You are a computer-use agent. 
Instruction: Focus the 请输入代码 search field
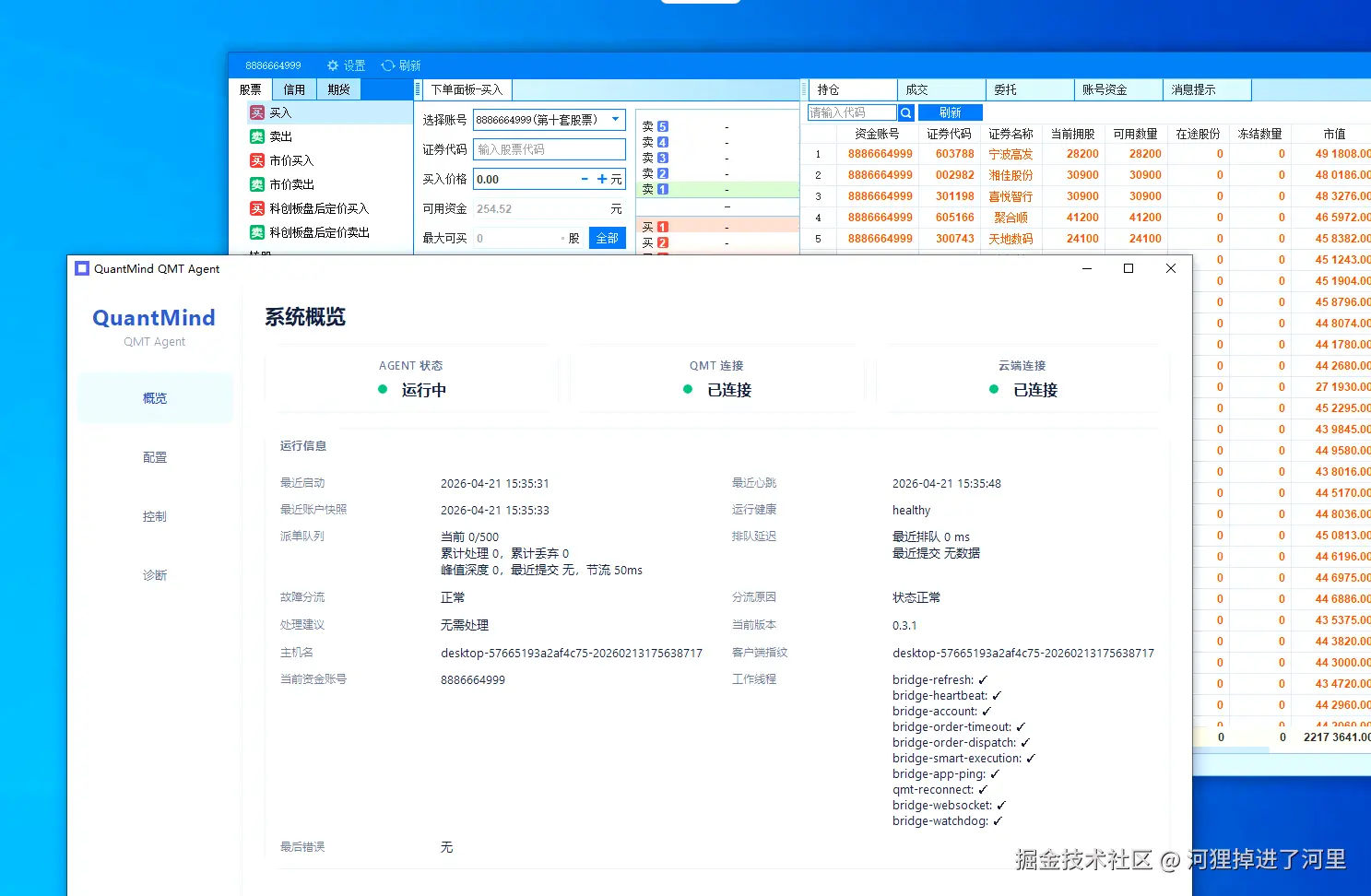coord(851,112)
